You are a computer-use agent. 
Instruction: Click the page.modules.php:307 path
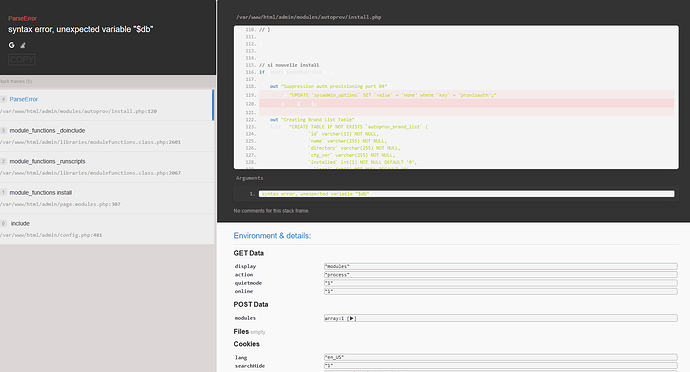pyautogui.click(x=60, y=204)
